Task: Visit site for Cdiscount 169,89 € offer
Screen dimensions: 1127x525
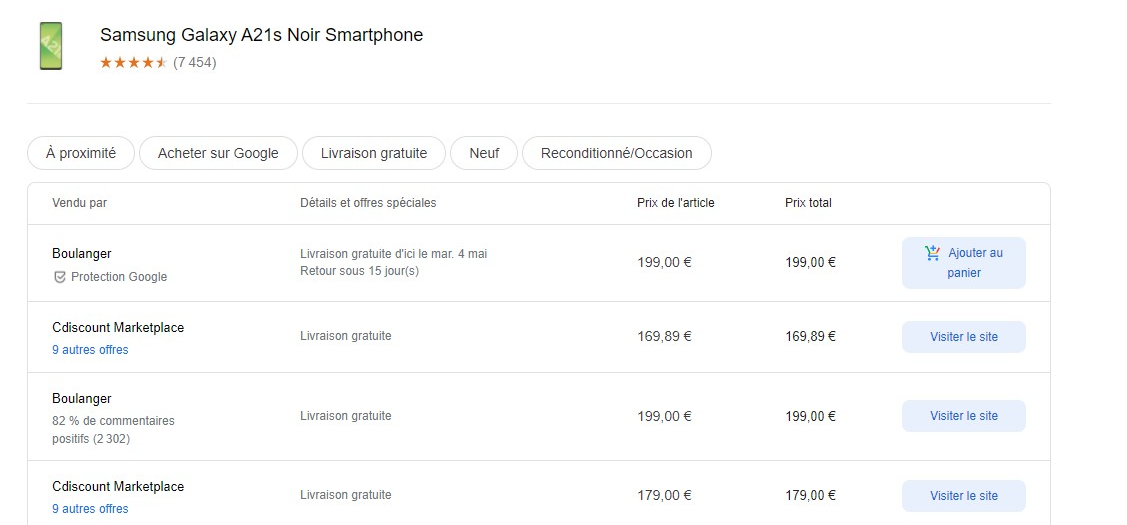Action: tap(963, 337)
